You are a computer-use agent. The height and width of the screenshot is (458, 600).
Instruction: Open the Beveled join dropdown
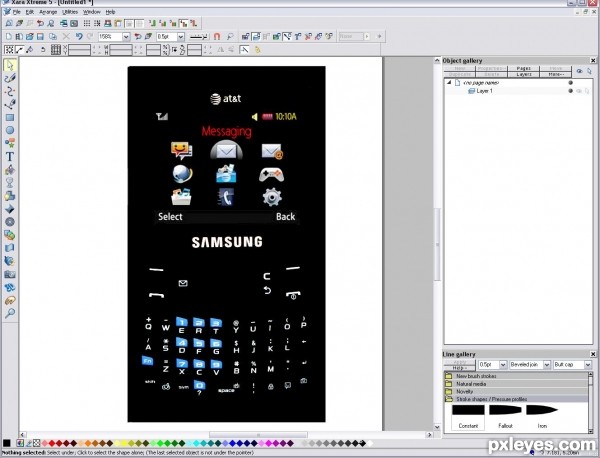point(546,365)
